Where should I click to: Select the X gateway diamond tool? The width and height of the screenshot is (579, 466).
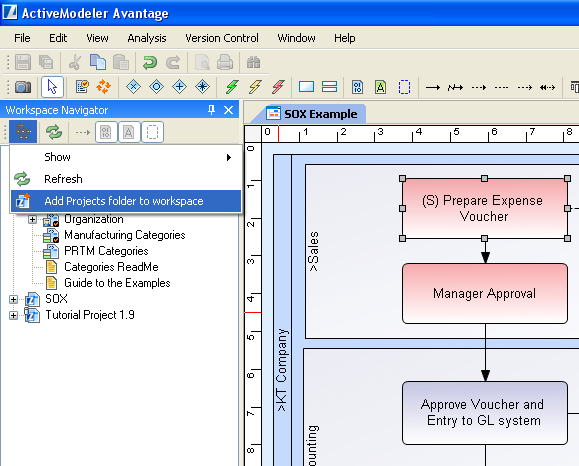[133, 87]
